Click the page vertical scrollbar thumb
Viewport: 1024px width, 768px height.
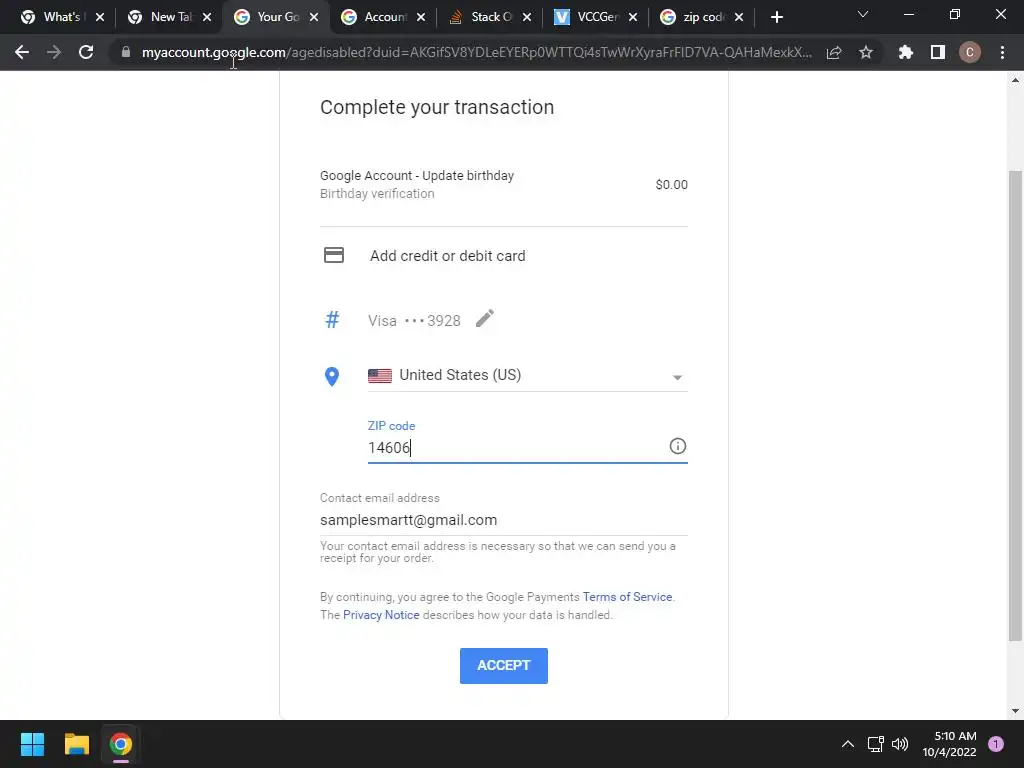[1015, 405]
